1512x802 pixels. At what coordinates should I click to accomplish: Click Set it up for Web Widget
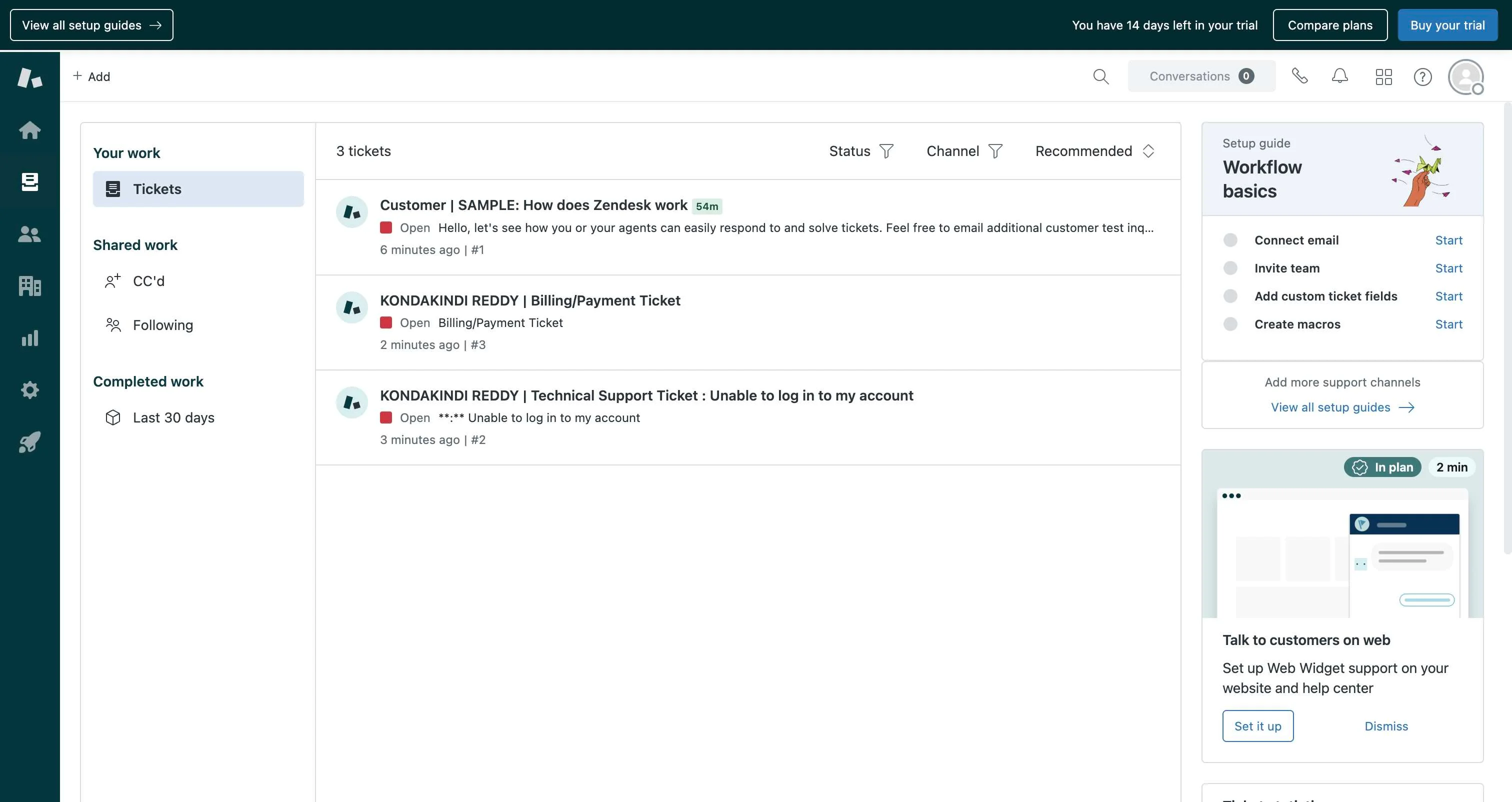pos(1257,726)
